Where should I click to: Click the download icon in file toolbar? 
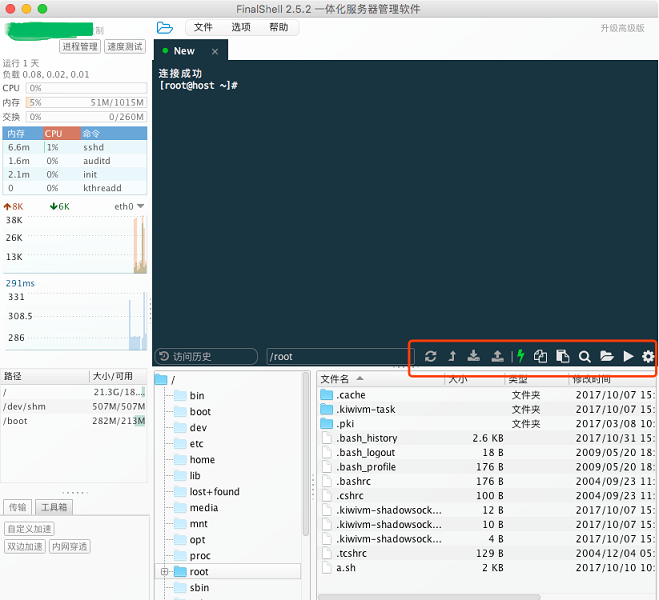point(474,356)
